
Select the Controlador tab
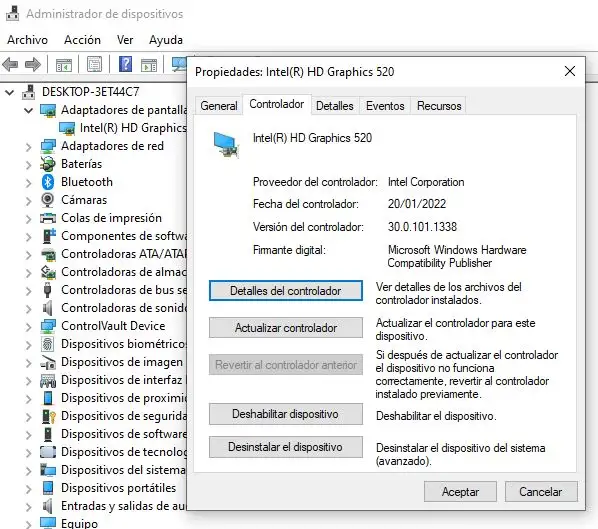click(277, 104)
